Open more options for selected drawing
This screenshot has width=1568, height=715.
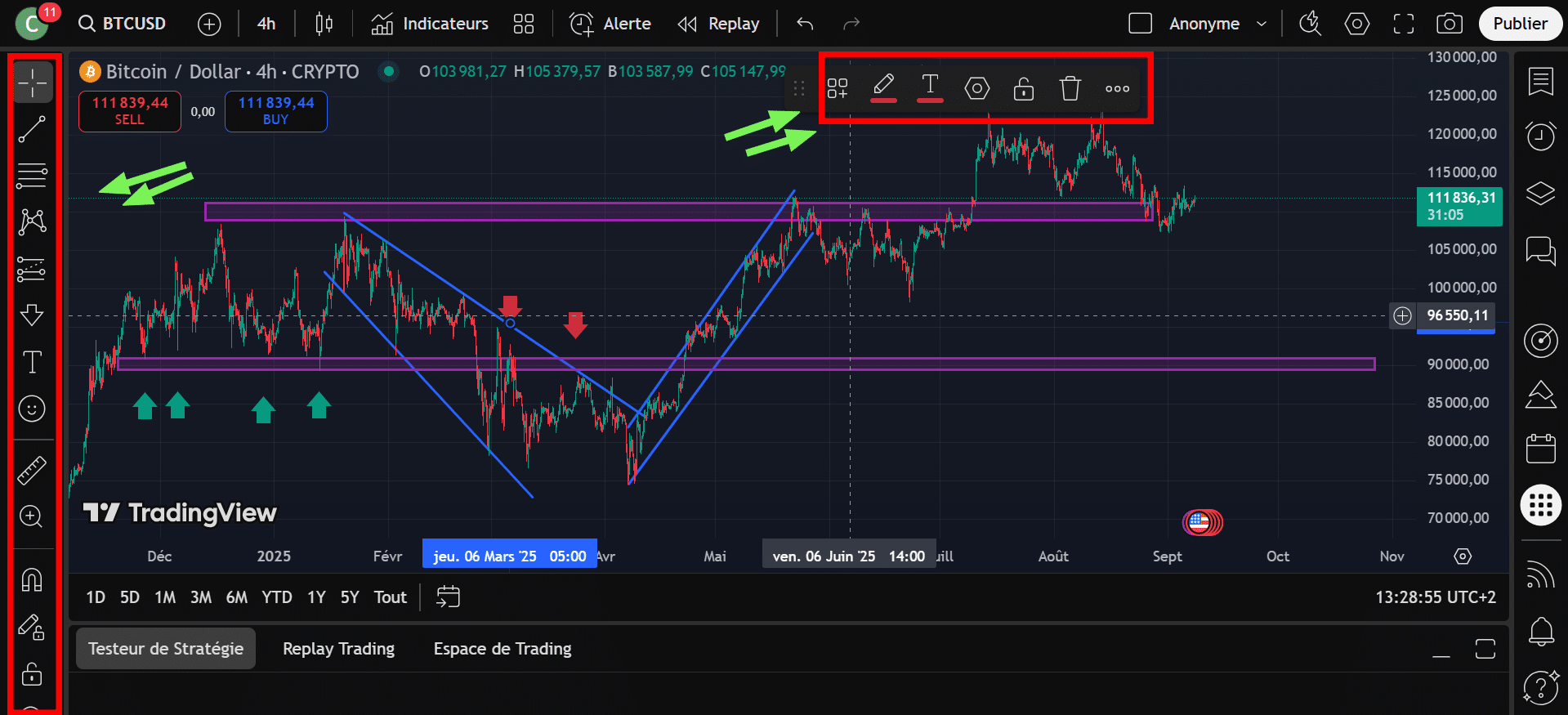click(x=1117, y=88)
